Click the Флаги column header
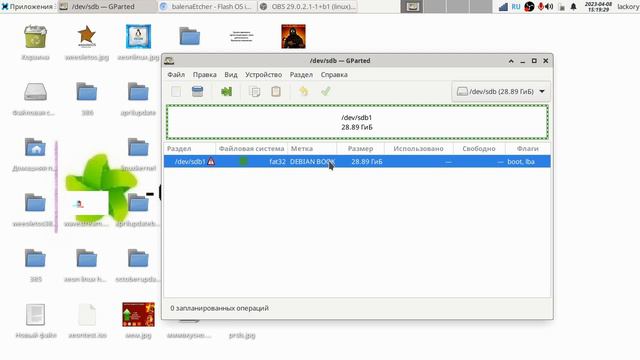 click(x=528, y=149)
